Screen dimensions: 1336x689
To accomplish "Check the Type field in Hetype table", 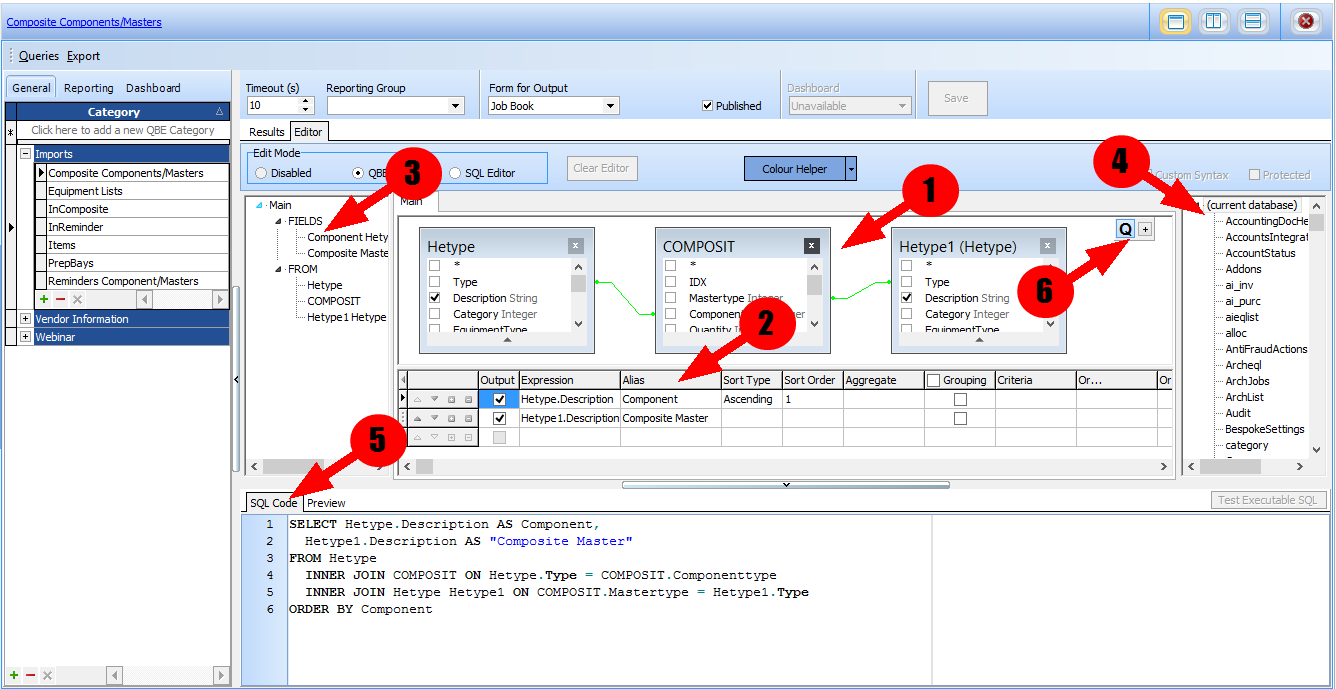I will tap(434, 282).
